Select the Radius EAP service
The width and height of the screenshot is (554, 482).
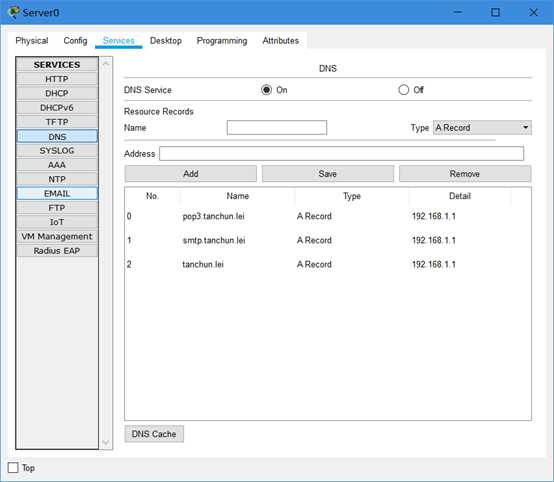click(x=57, y=251)
